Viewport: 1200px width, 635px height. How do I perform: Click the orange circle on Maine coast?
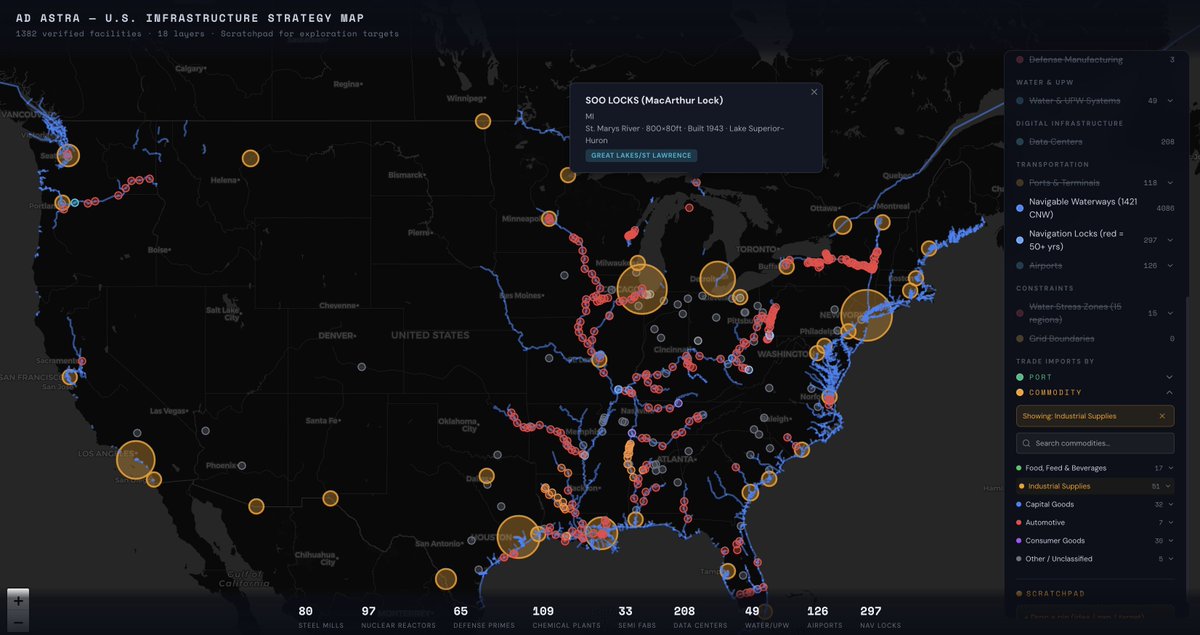[929, 247]
